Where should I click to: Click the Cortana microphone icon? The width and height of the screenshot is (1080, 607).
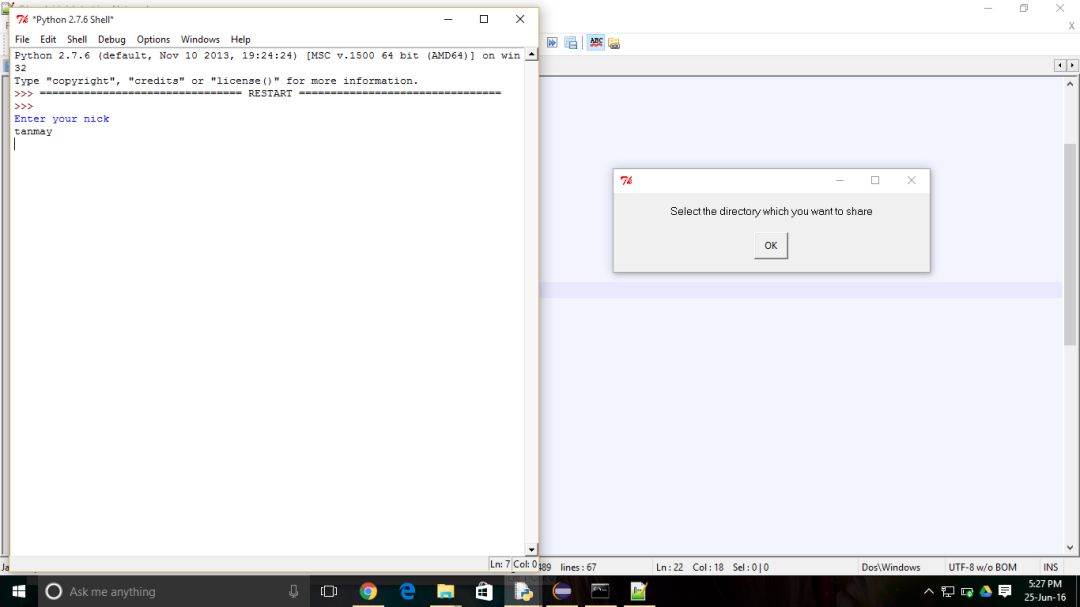(293, 591)
